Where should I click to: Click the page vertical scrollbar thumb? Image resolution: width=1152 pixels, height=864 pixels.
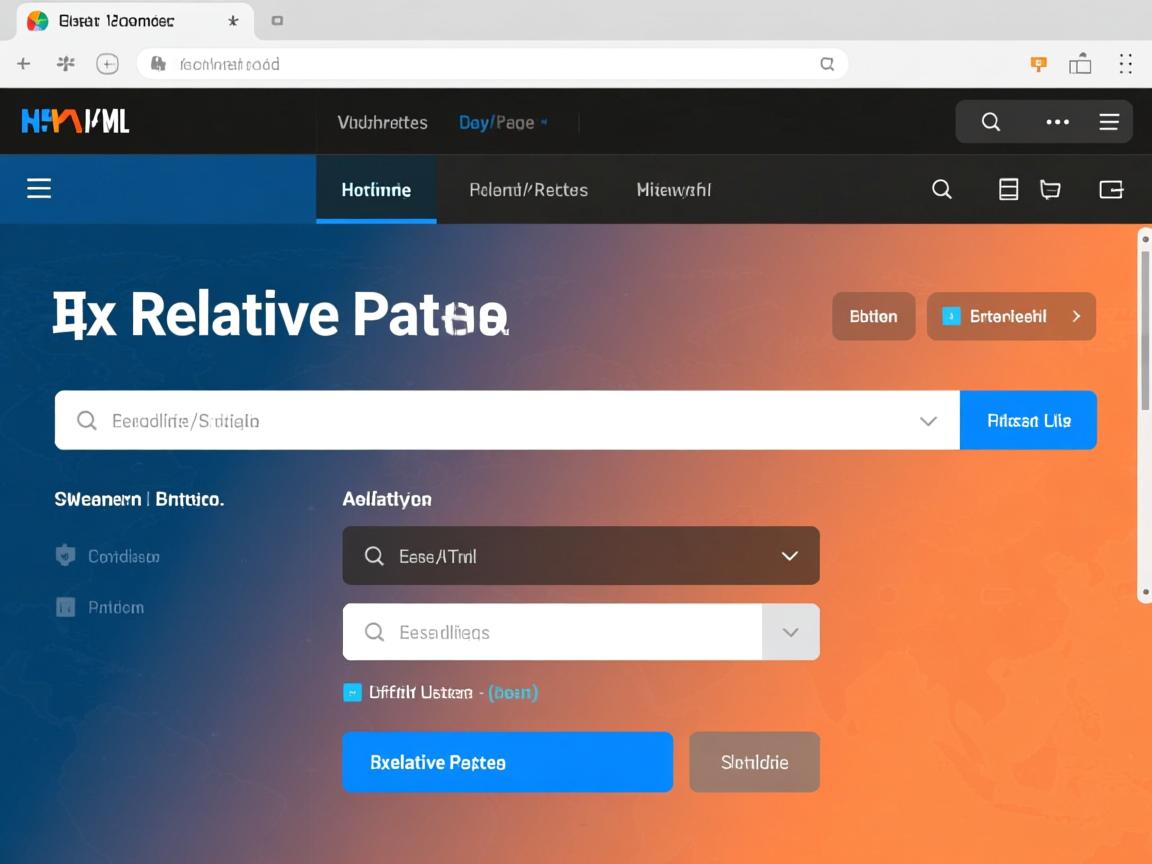point(1146,330)
